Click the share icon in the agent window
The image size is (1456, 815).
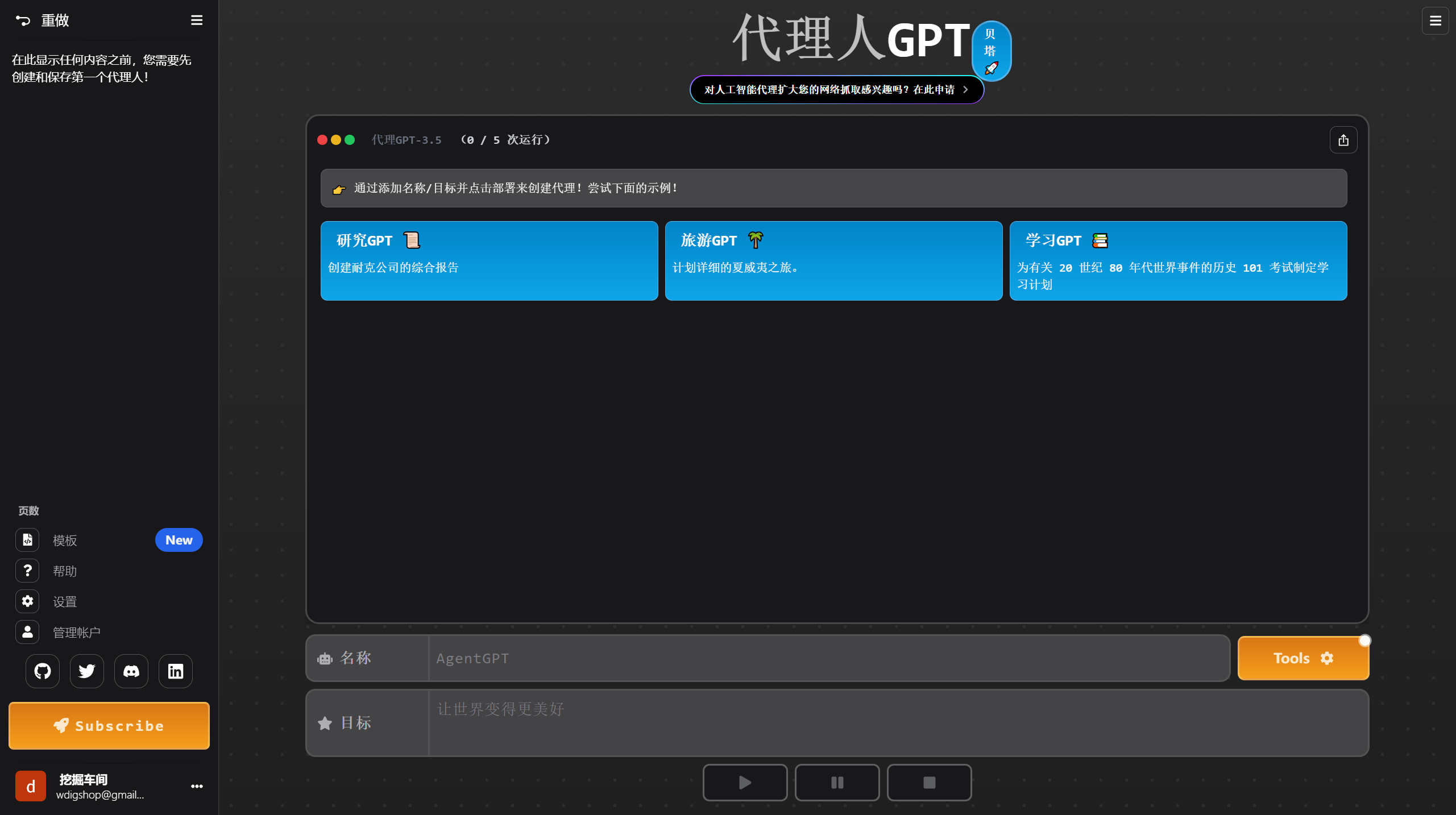[x=1343, y=139]
